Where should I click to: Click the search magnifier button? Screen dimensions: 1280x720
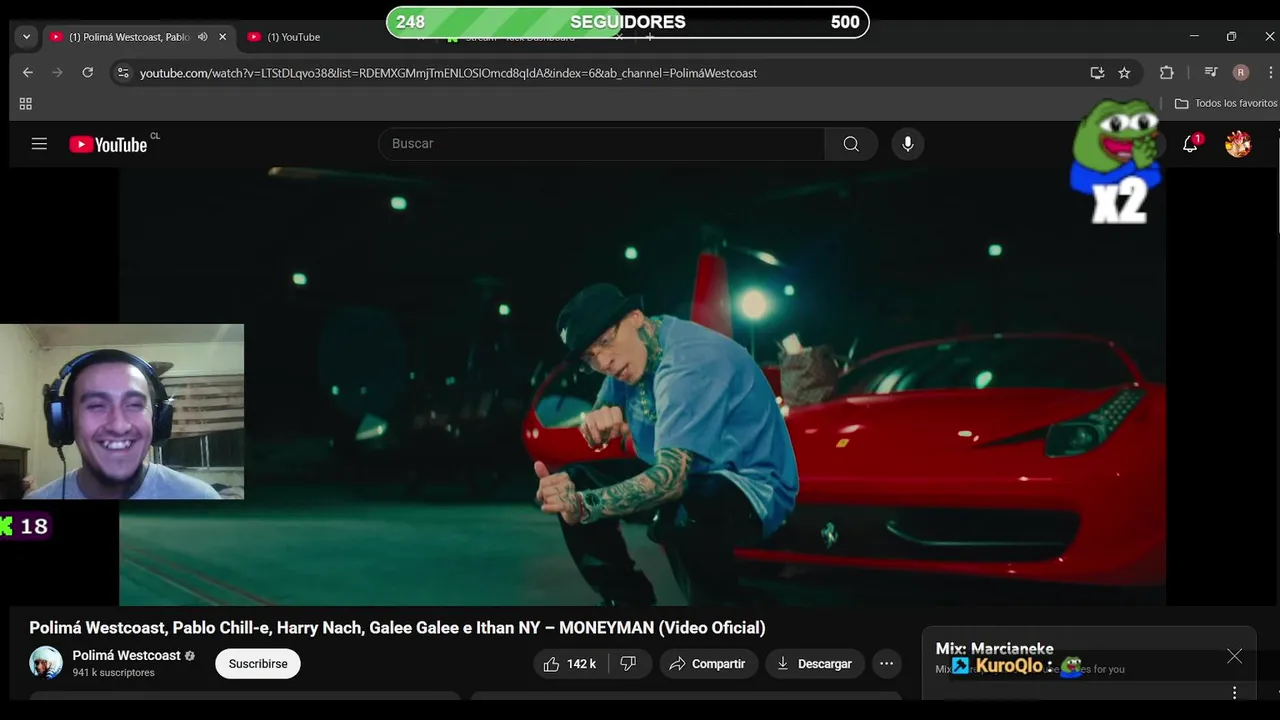(x=851, y=144)
